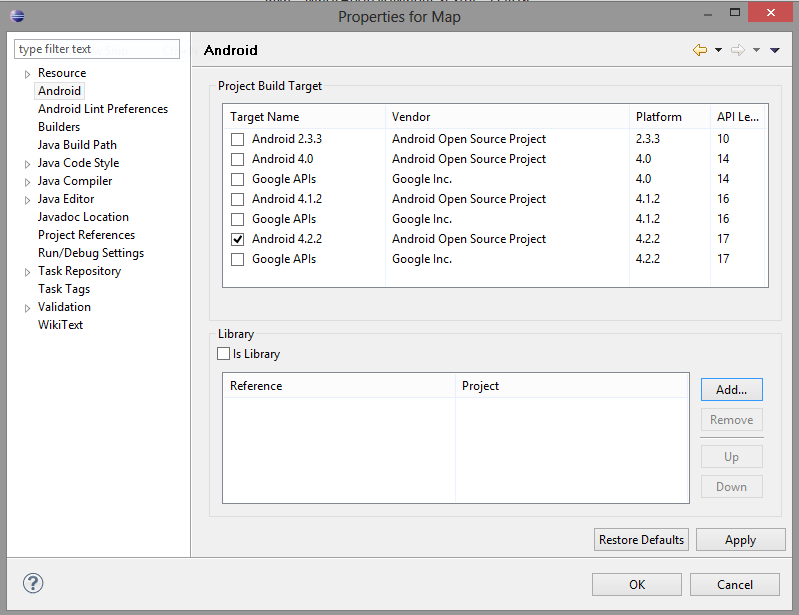Image resolution: width=799 pixels, height=615 pixels.
Task: Check Google APIs platform 4.2.2 target
Action: (x=237, y=259)
